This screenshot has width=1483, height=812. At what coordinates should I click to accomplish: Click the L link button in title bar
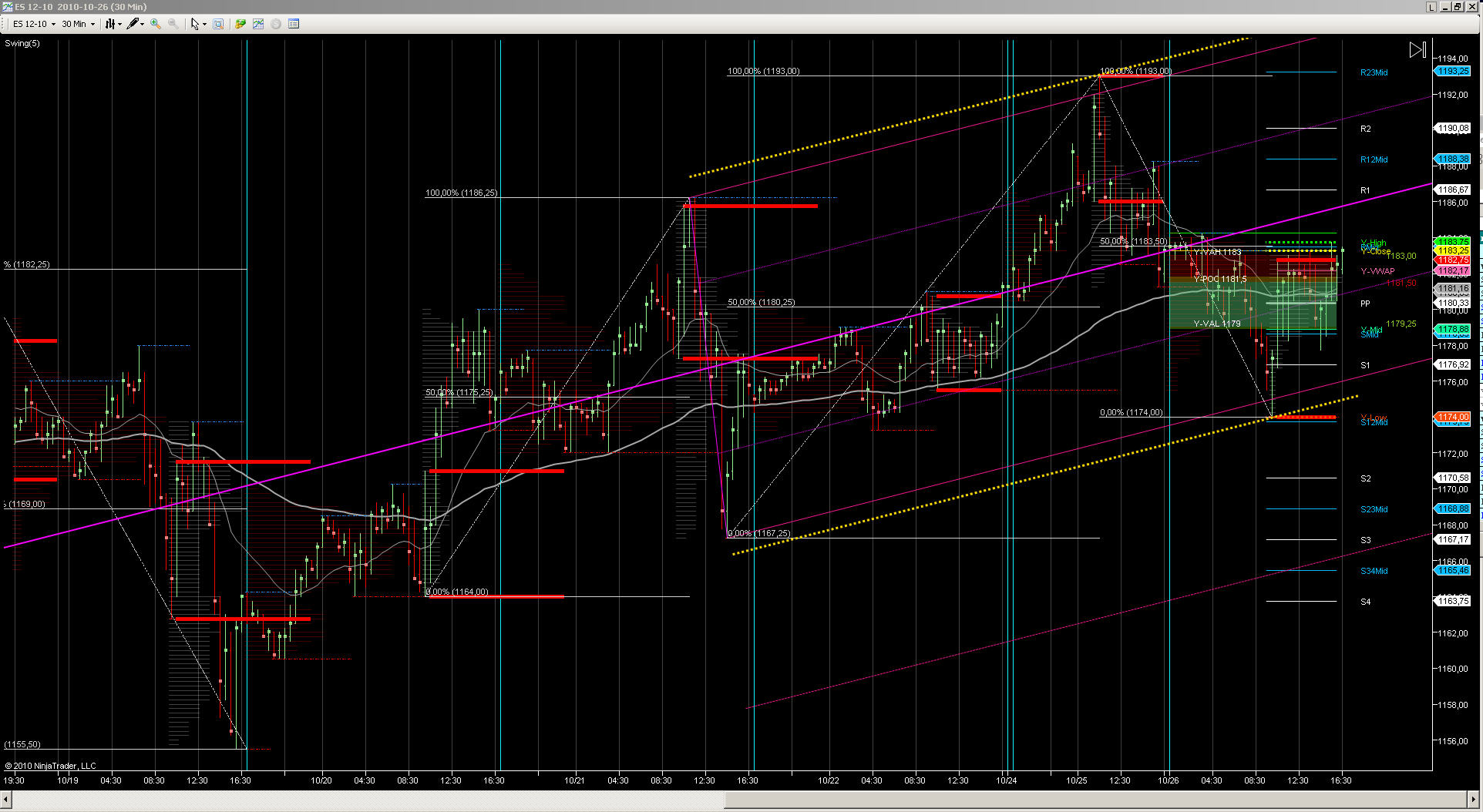click(1432, 6)
